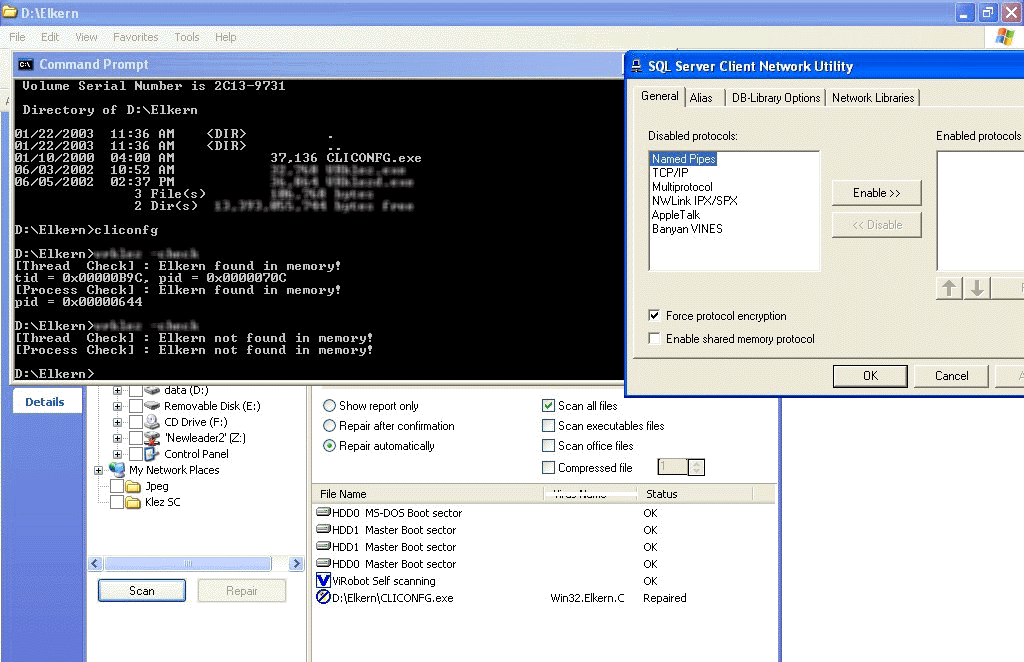
Task: Click the Klez SC folder icon
Action: tap(132, 502)
